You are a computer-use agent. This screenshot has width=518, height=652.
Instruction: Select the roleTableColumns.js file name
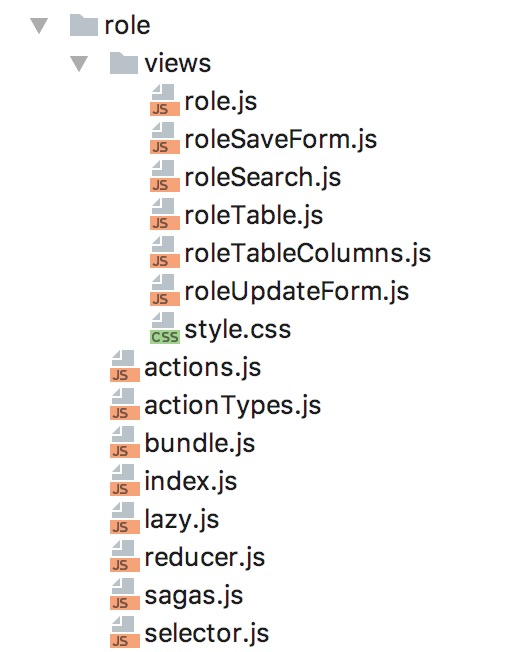point(308,254)
